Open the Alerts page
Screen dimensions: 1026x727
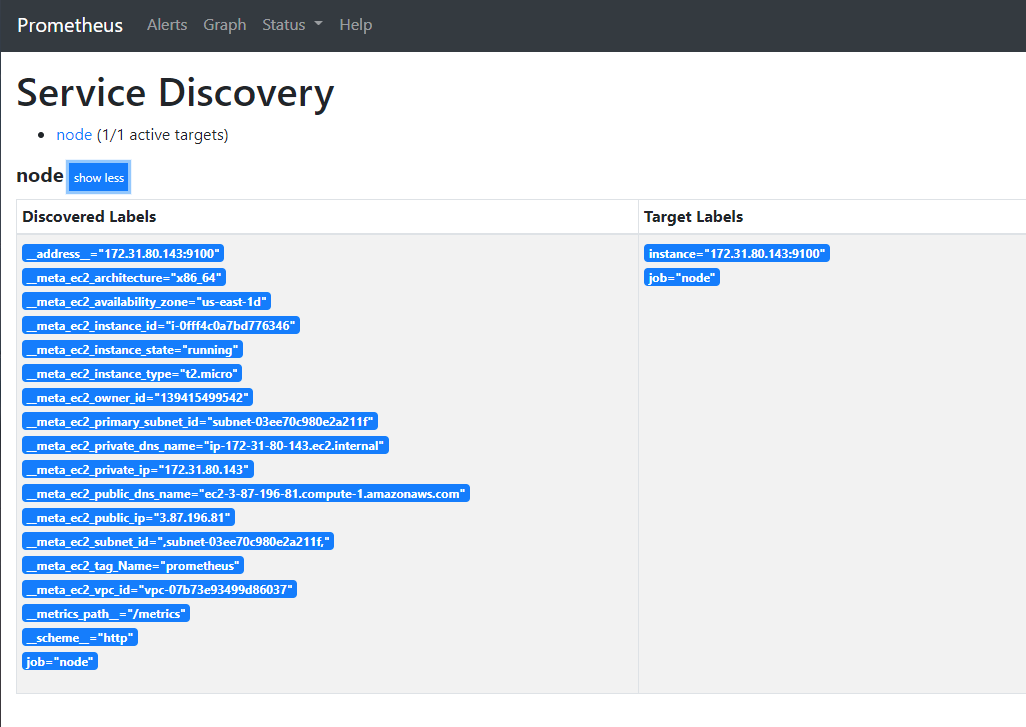click(167, 25)
